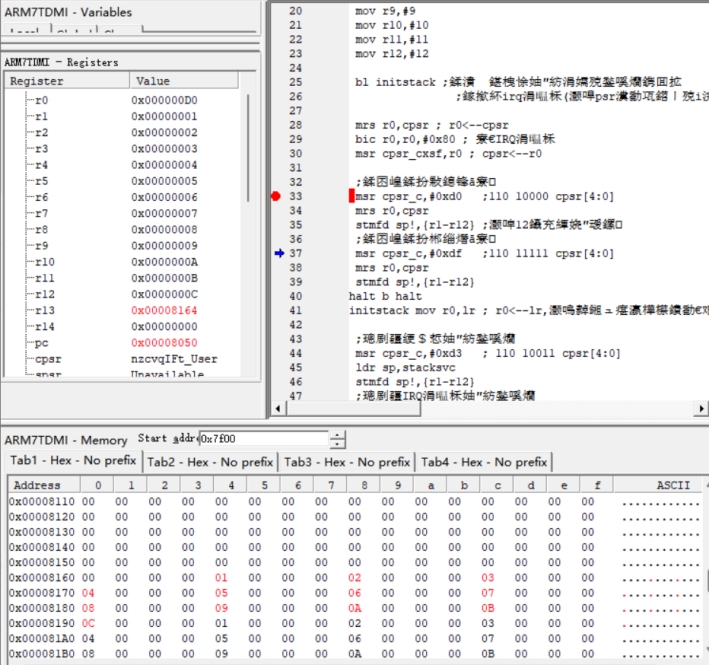The width and height of the screenshot is (709, 665).
Task: Click the red 01 byte in row 0x00008160
Action: tap(221, 578)
